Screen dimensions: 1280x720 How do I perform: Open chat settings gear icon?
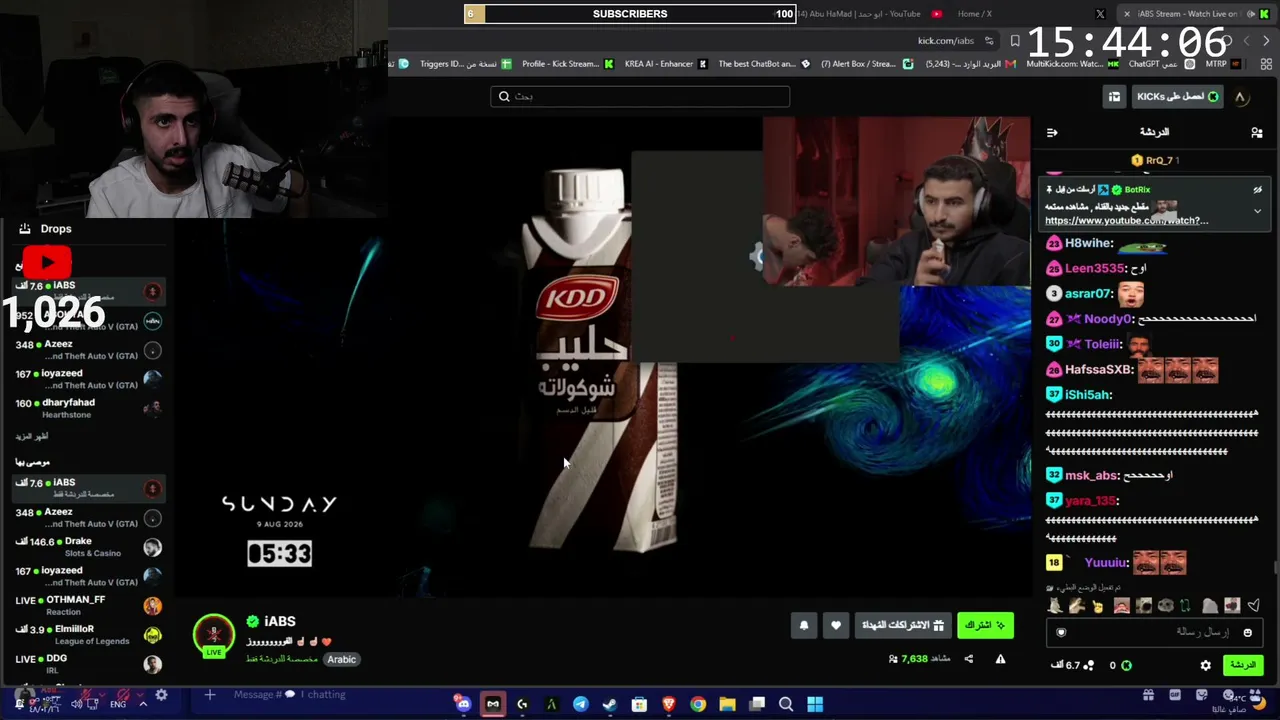tap(1206, 665)
